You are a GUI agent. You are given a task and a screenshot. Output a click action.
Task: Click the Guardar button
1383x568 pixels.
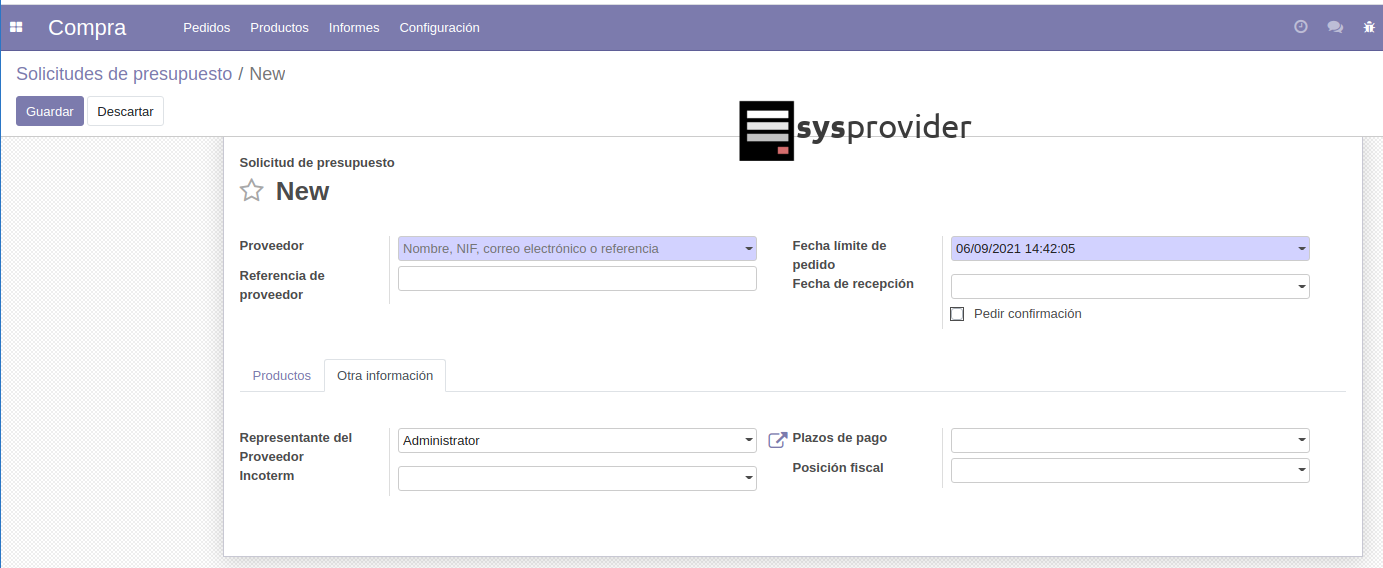pos(50,111)
